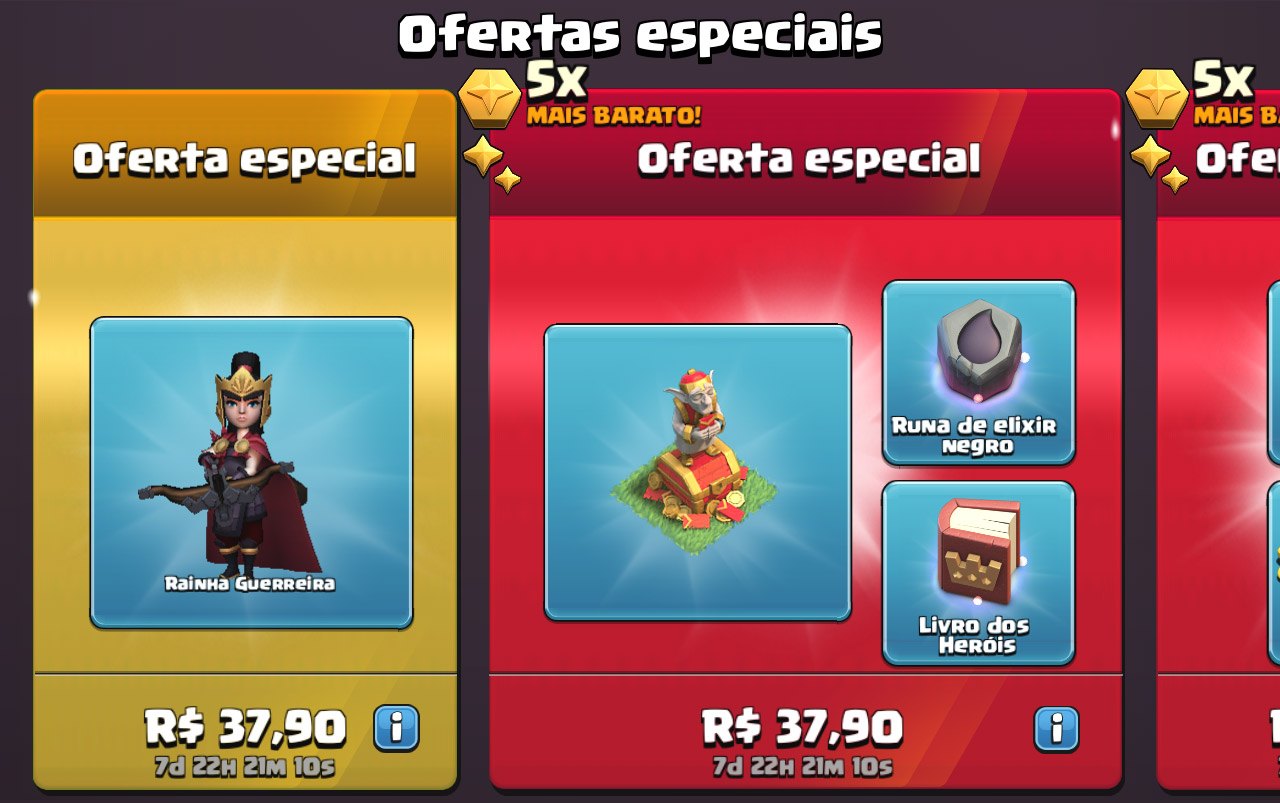Viewport: 1280px width, 803px height.
Task: Click the red card's Oferta especial header
Action: pos(809,159)
